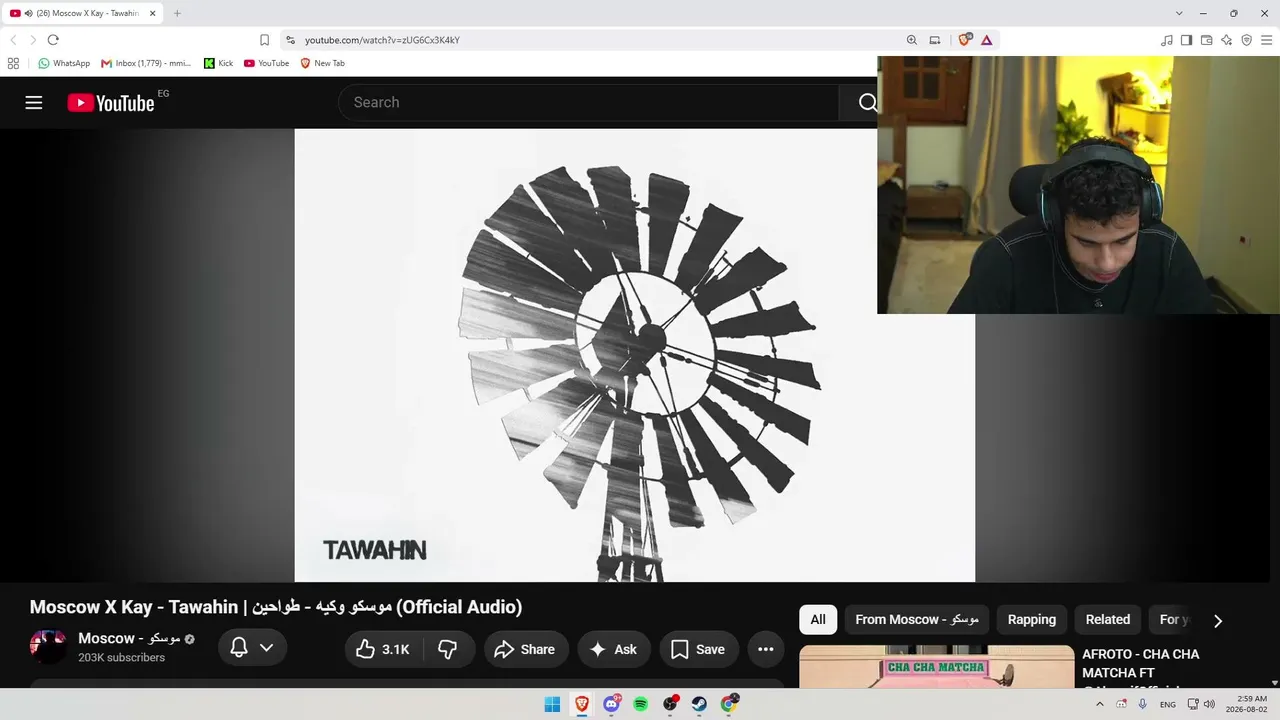Expand the subscription notification options chevron
The height and width of the screenshot is (720, 1280).
266,648
